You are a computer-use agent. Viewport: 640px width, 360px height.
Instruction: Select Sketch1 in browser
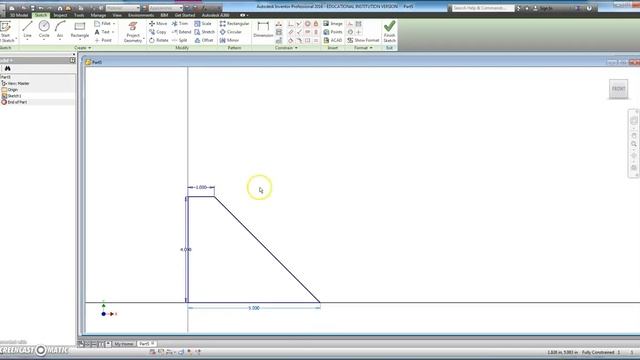pos(11,96)
